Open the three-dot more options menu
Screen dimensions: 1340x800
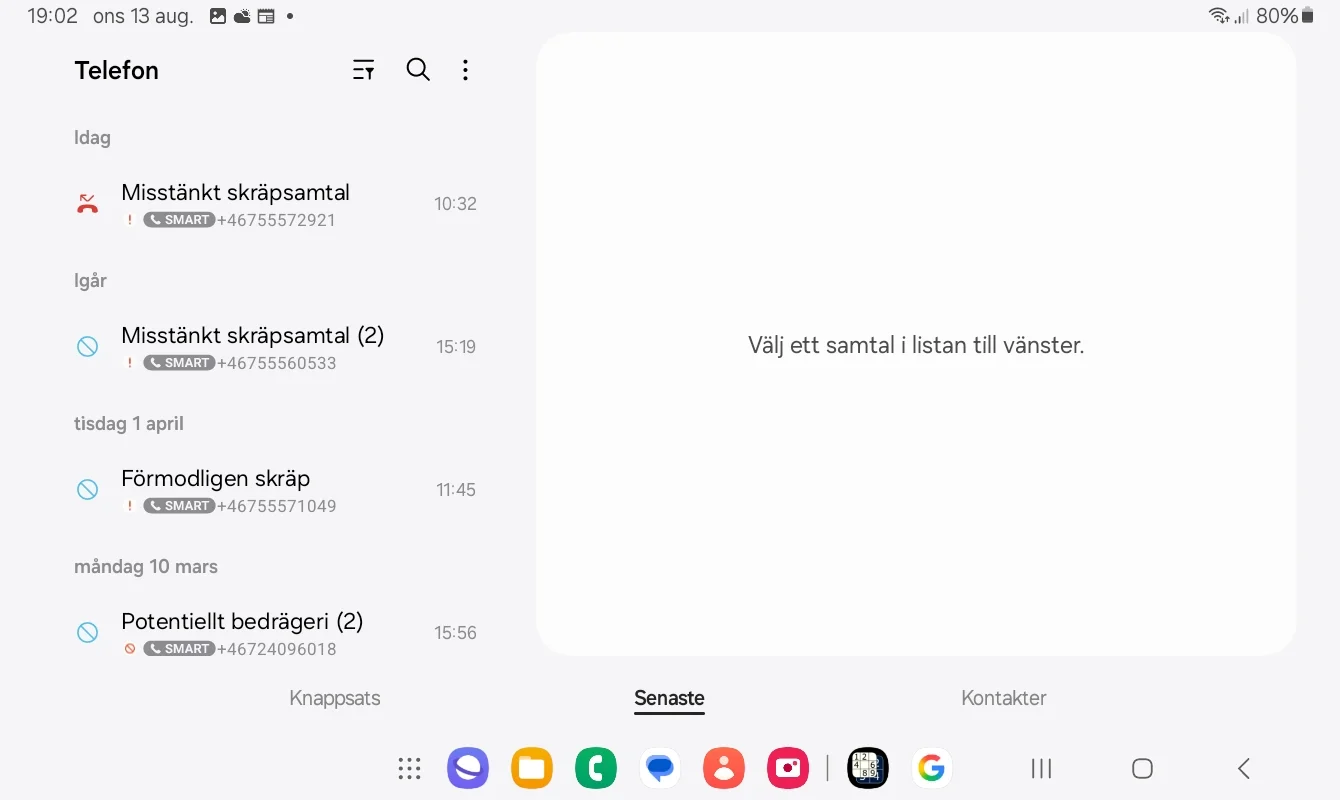click(465, 70)
